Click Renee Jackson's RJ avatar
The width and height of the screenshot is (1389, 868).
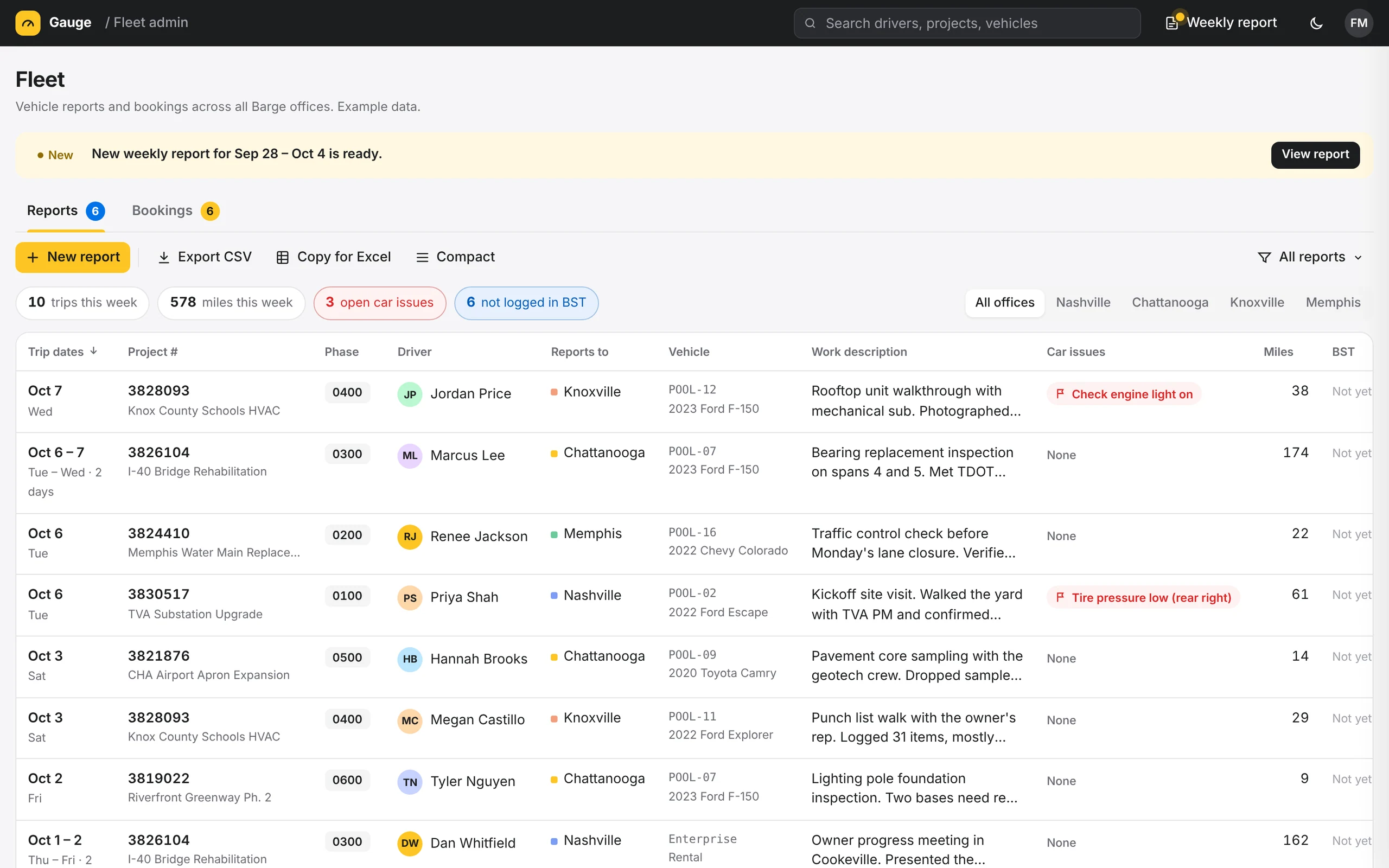(x=410, y=537)
